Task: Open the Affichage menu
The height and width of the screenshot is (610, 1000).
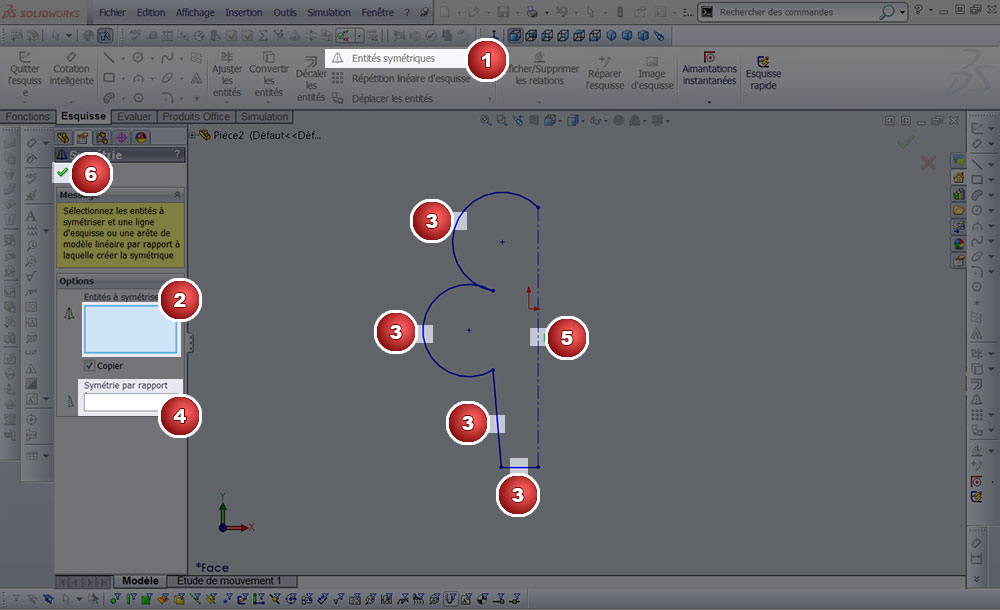Action: 195,12
